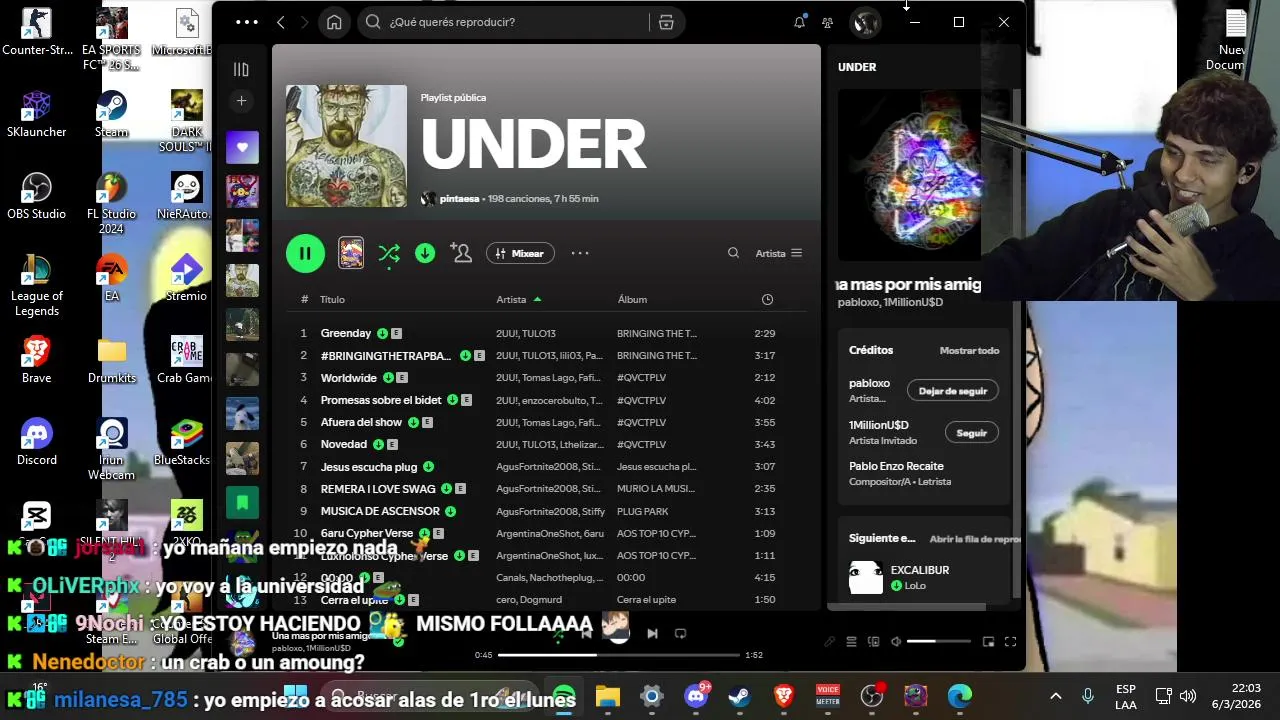Open friend activity icon
The height and width of the screenshot is (720, 1280).
pyautogui.click(x=828, y=22)
